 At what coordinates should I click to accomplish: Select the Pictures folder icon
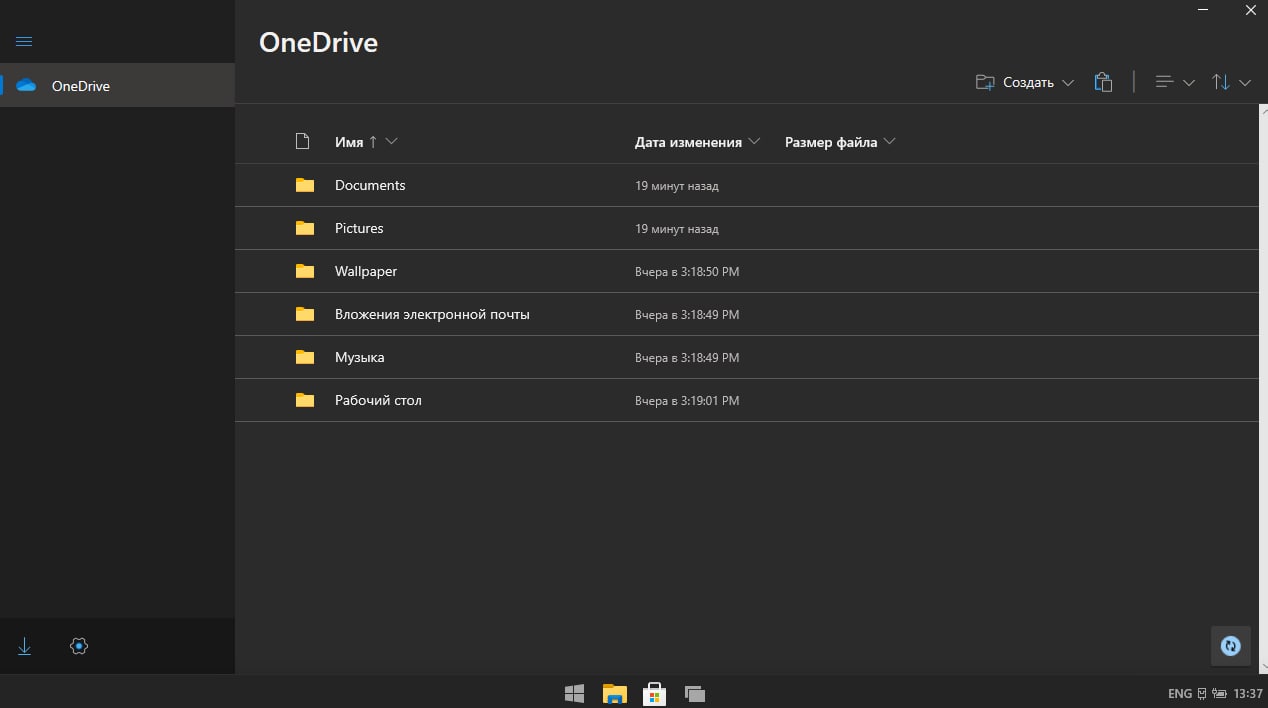305,228
